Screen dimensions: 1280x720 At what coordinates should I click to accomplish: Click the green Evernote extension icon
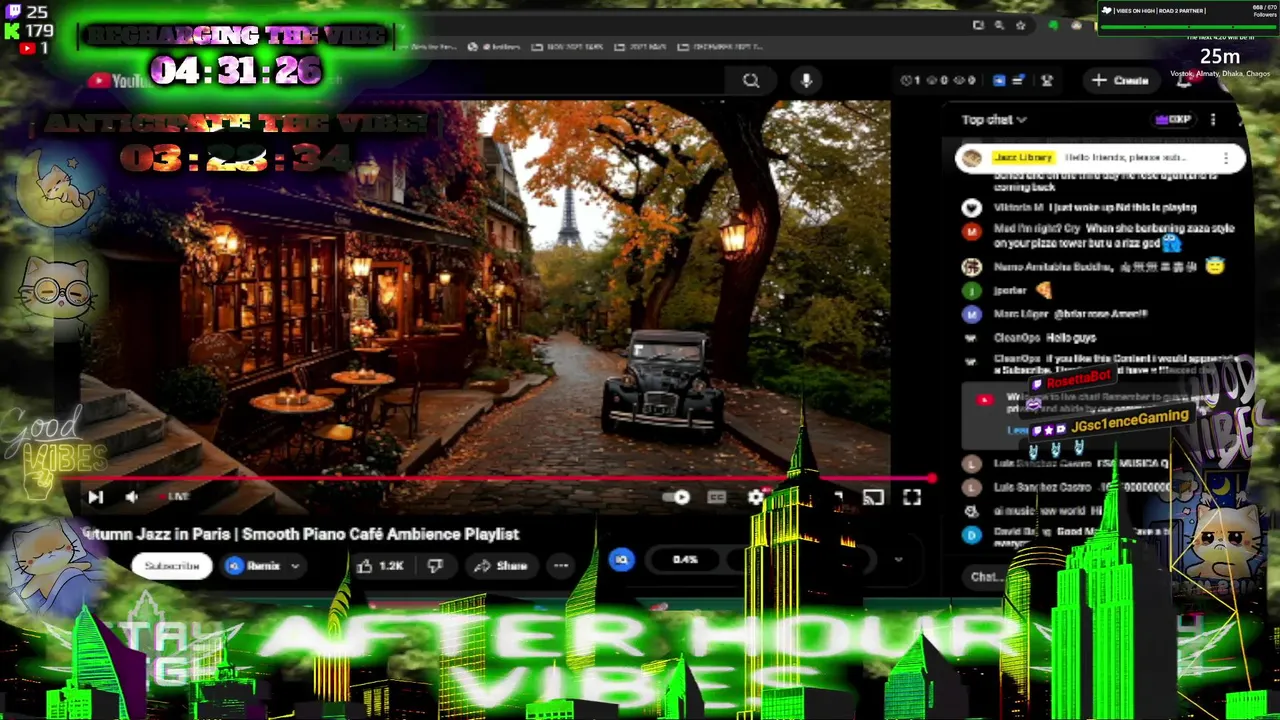(x=1053, y=25)
